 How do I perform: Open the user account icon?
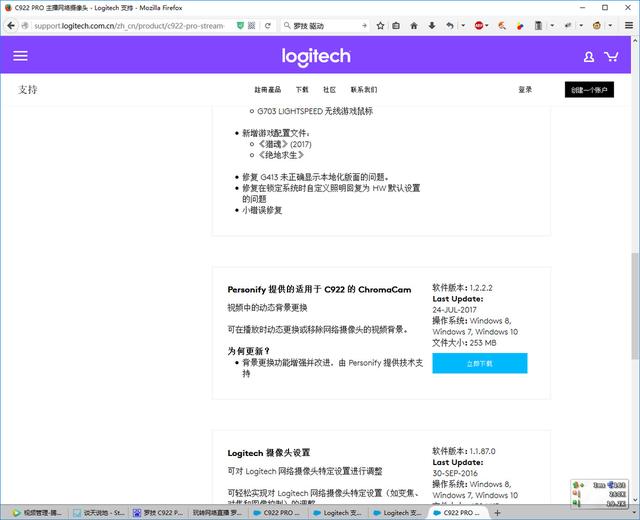(x=589, y=56)
